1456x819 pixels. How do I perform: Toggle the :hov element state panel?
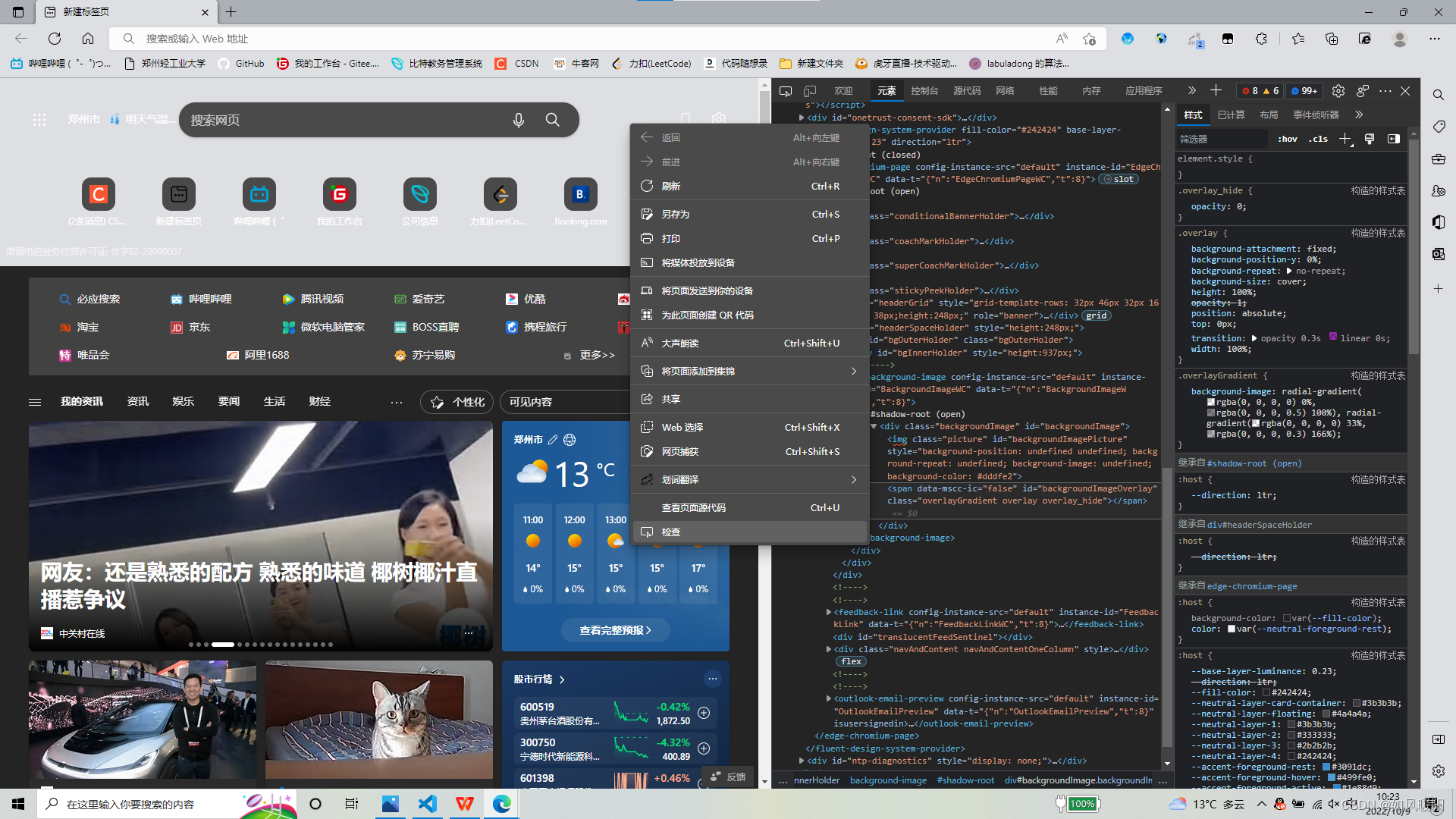pos(1287,139)
